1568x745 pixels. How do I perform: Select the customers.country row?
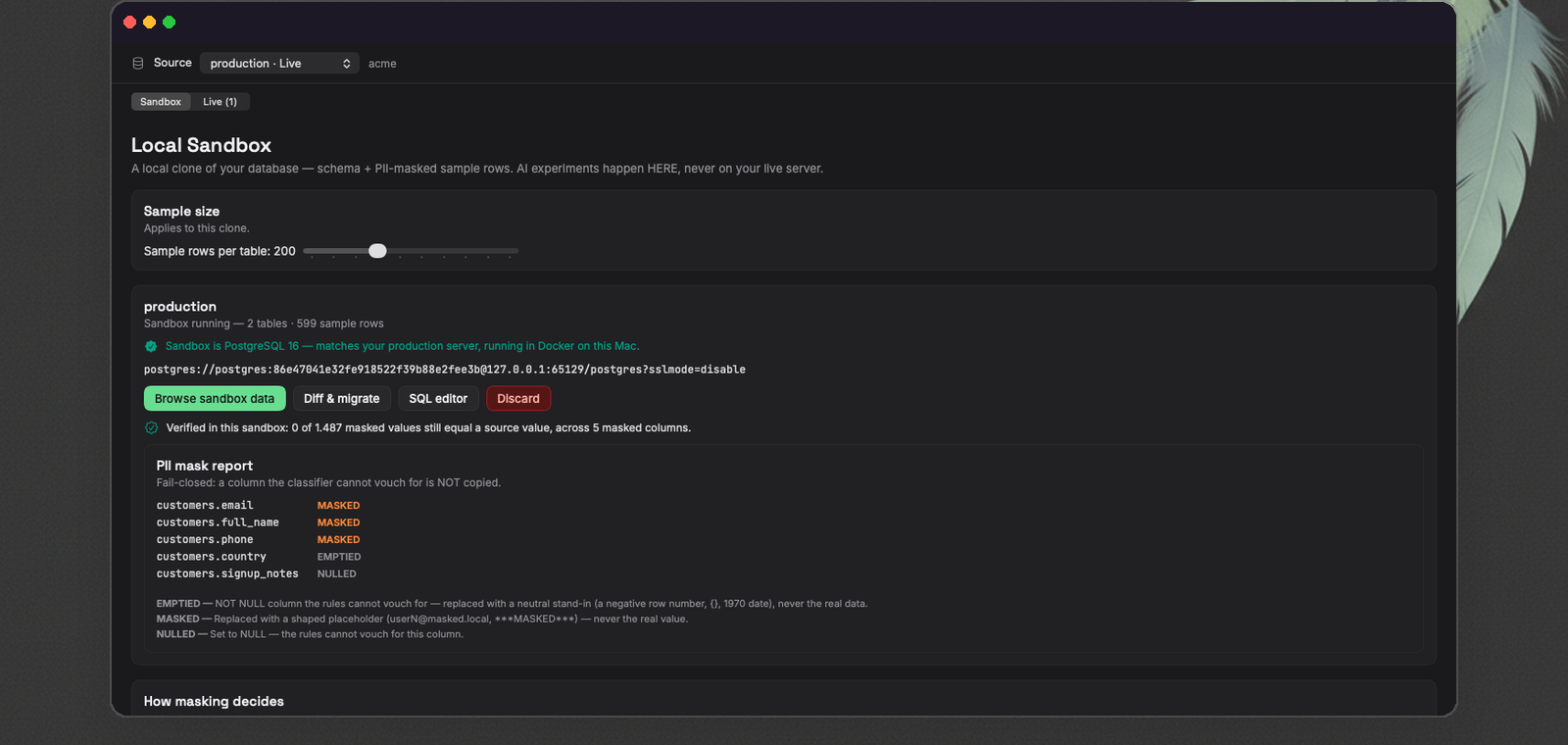click(259, 557)
